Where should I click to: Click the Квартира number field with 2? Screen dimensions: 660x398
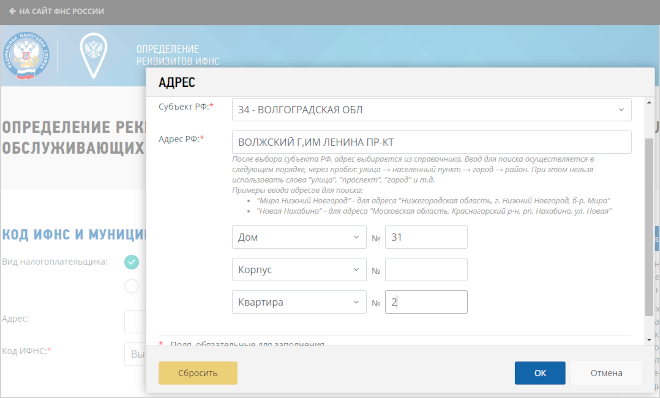click(426, 302)
